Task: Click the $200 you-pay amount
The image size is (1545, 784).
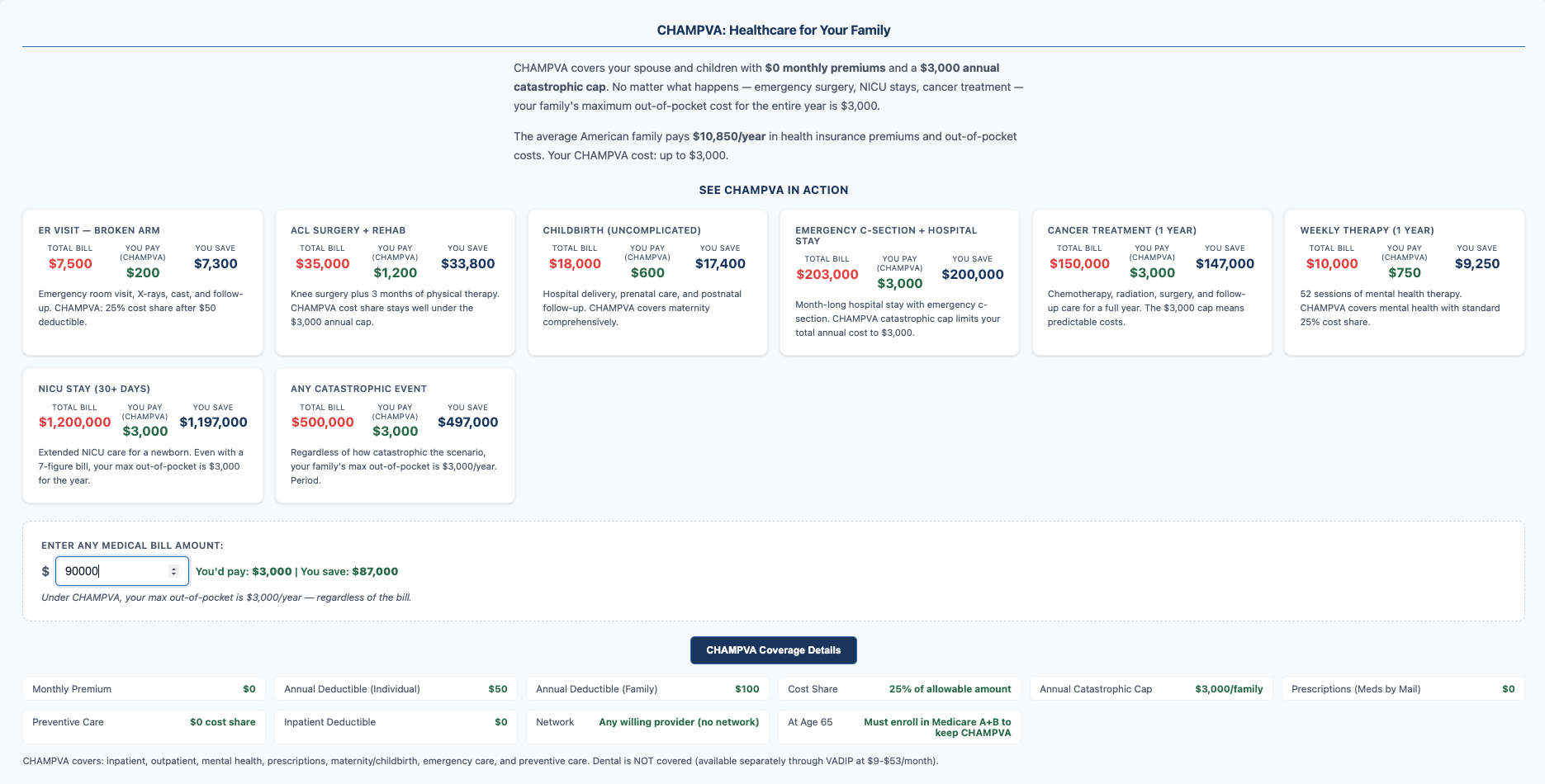Action: (x=143, y=273)
